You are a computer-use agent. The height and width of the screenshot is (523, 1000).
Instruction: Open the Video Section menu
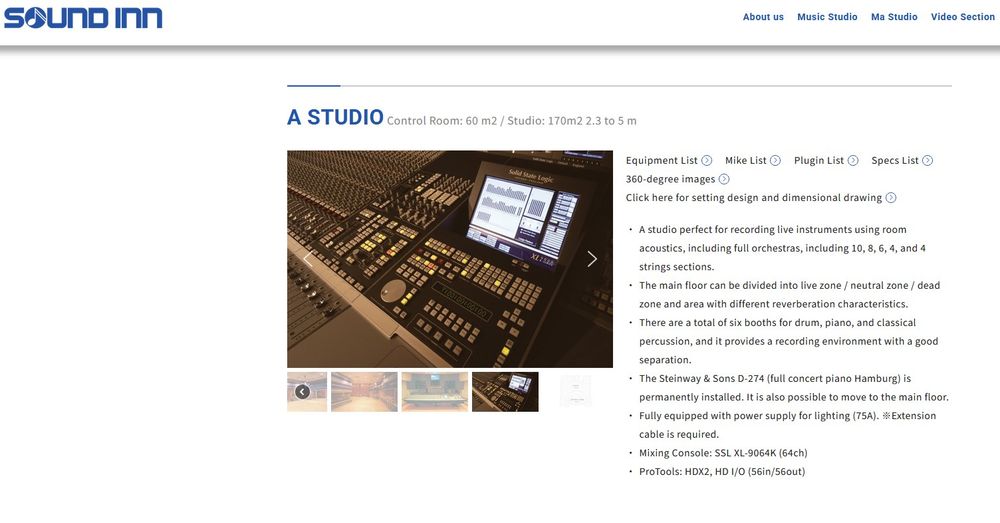[x=962, y=17]
